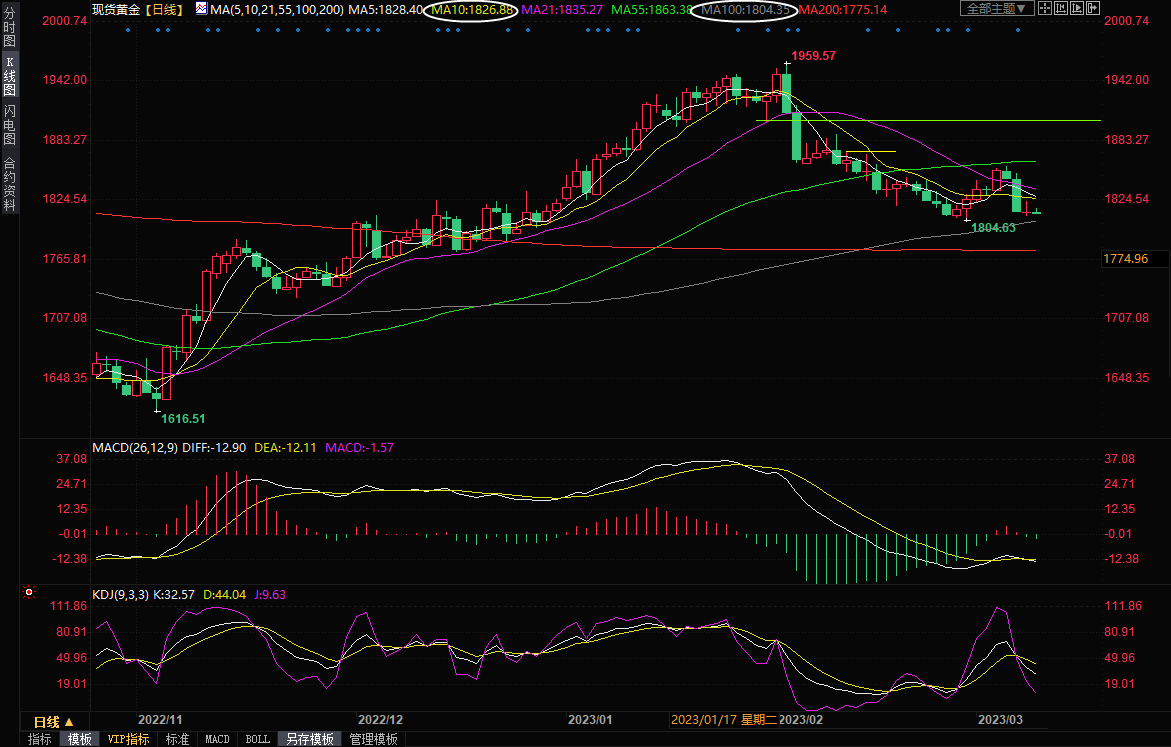Viewport: 1171px width, 747px height.
Task: Select the K线图 side tab
Action: pyautogui.click(x=9, y=75)
